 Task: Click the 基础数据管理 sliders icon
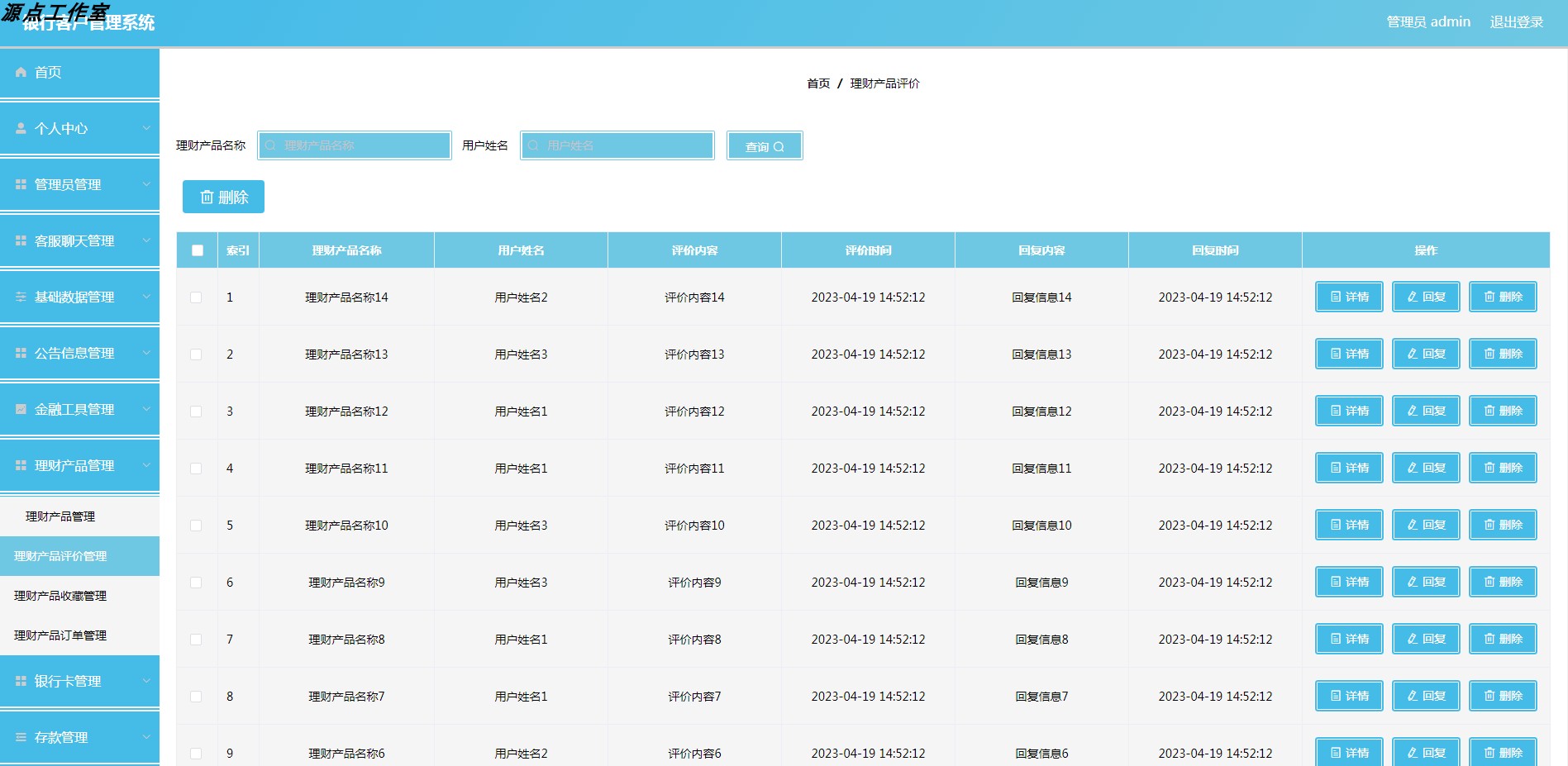20,297
